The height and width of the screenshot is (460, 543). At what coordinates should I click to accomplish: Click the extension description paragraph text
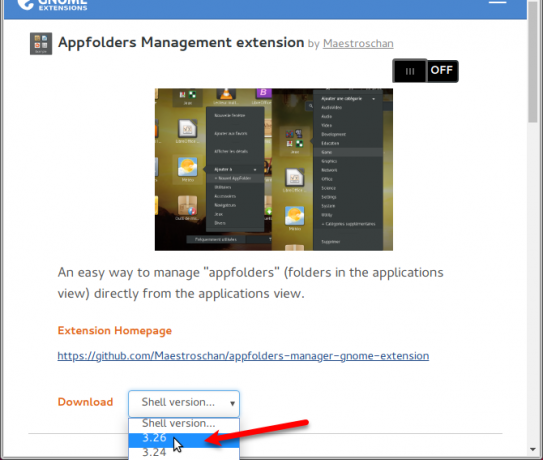[x=250, y=283]
